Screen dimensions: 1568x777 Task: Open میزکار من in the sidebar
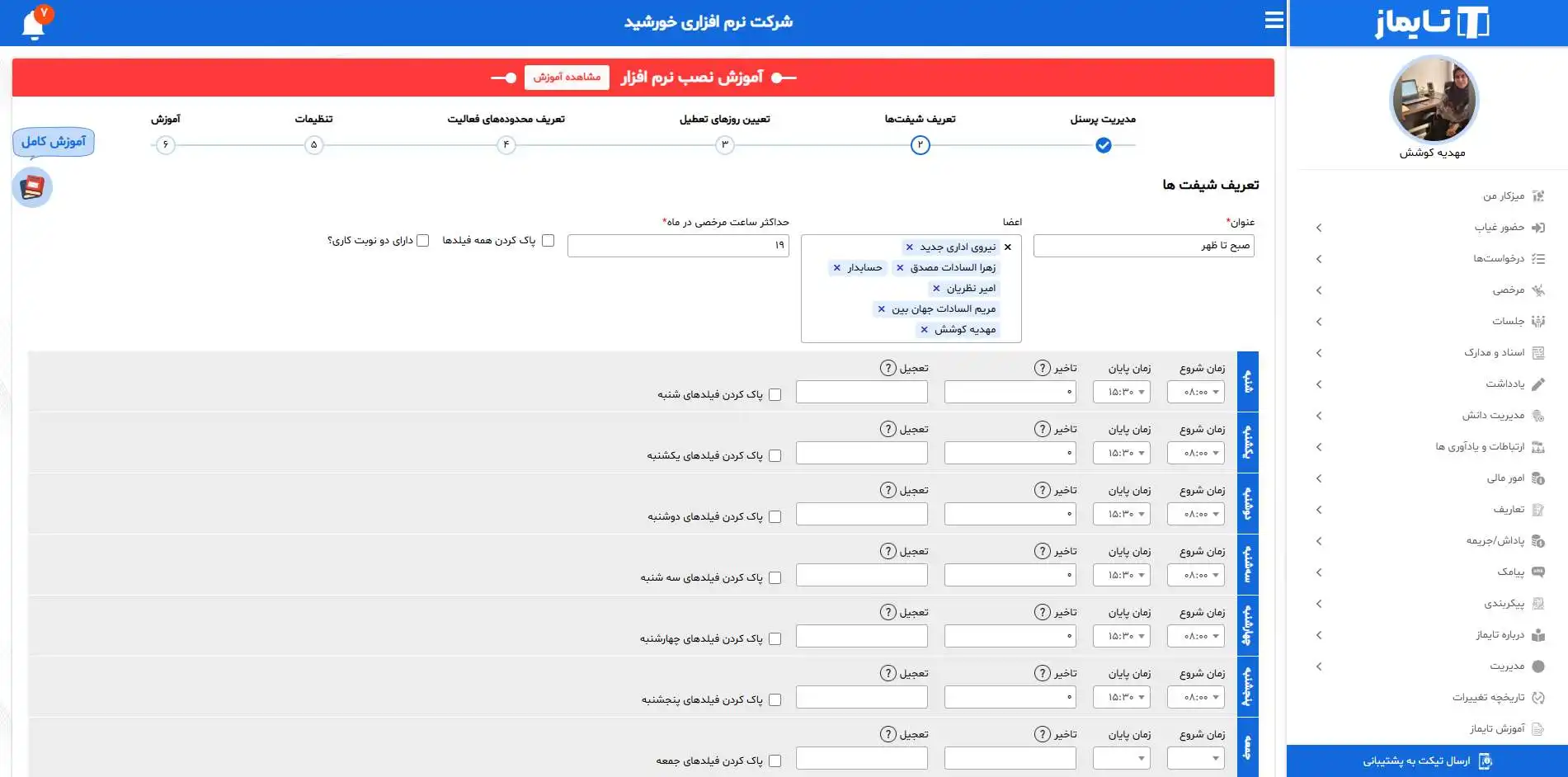click(x=1503, y=196)
